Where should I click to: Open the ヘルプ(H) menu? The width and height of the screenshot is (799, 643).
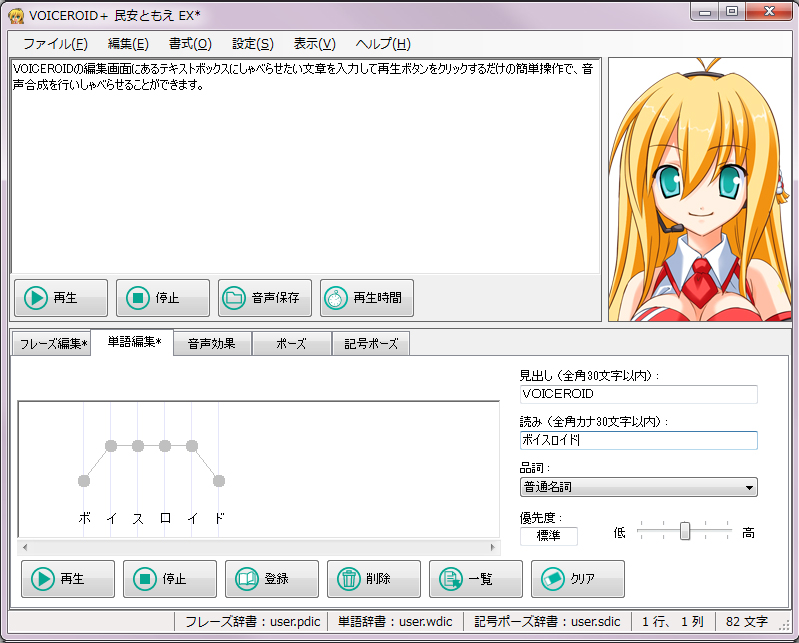(x=383, y=44)
